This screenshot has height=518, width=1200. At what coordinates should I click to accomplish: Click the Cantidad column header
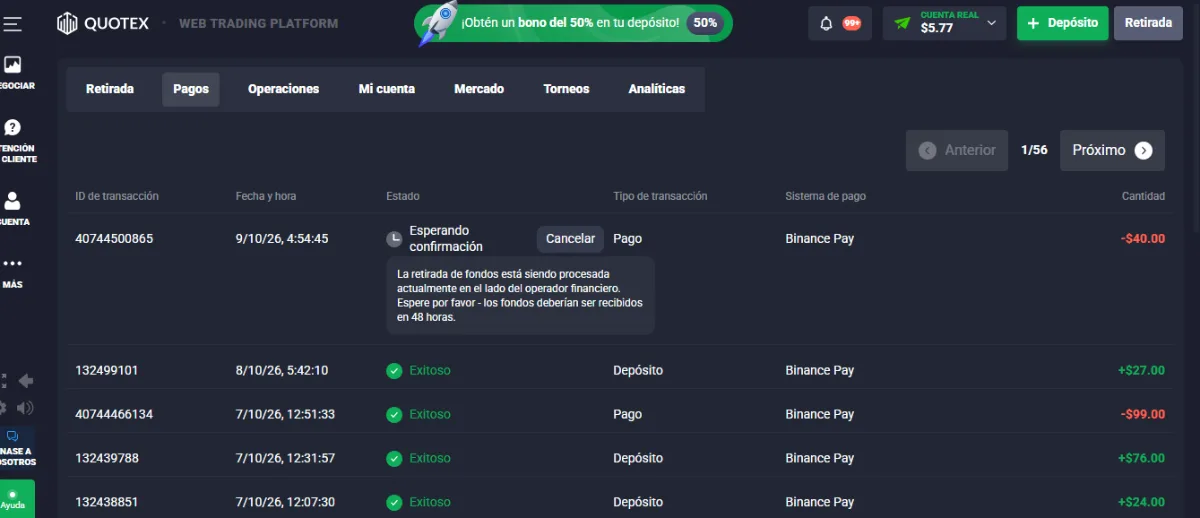tap(1143, 196)
